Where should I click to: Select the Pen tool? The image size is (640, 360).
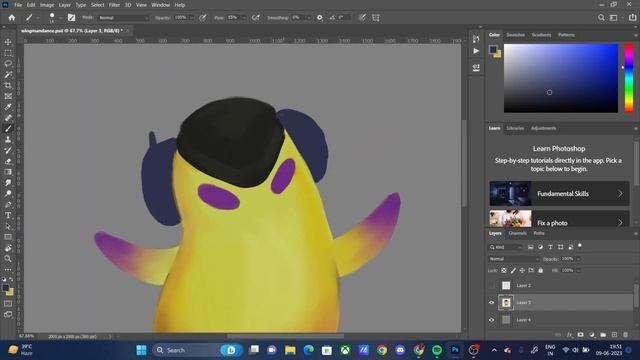(x=8, y=204)
